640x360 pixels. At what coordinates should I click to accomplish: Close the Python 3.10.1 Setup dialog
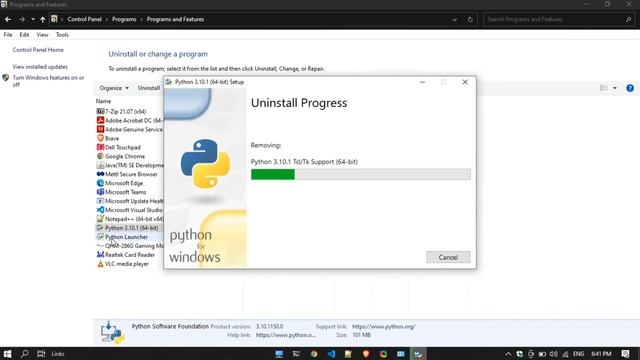[465, 82]
